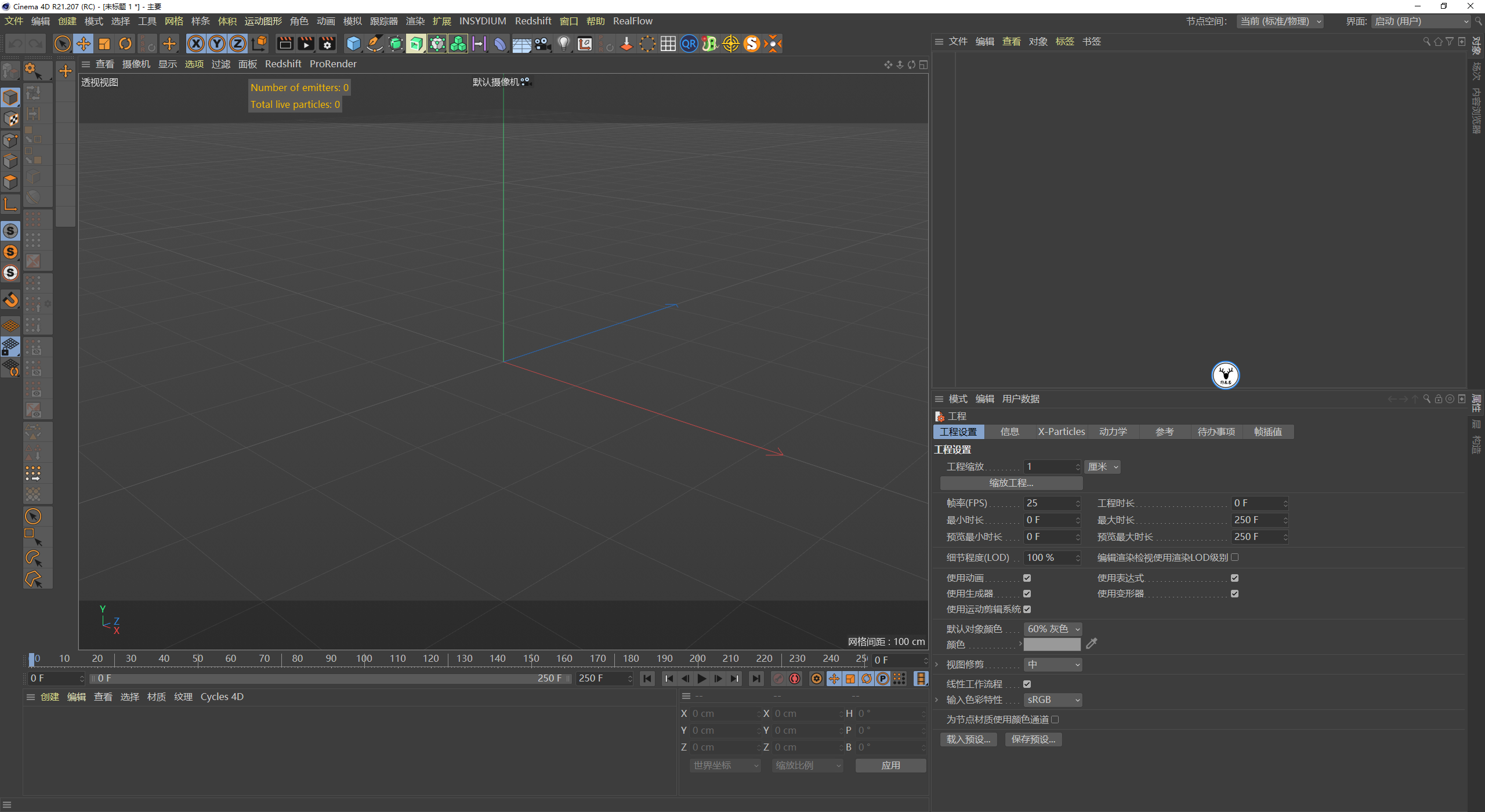The image size is (1485, 812).
Task: Add a Cube primitive object
Action: tap(353, 43)
